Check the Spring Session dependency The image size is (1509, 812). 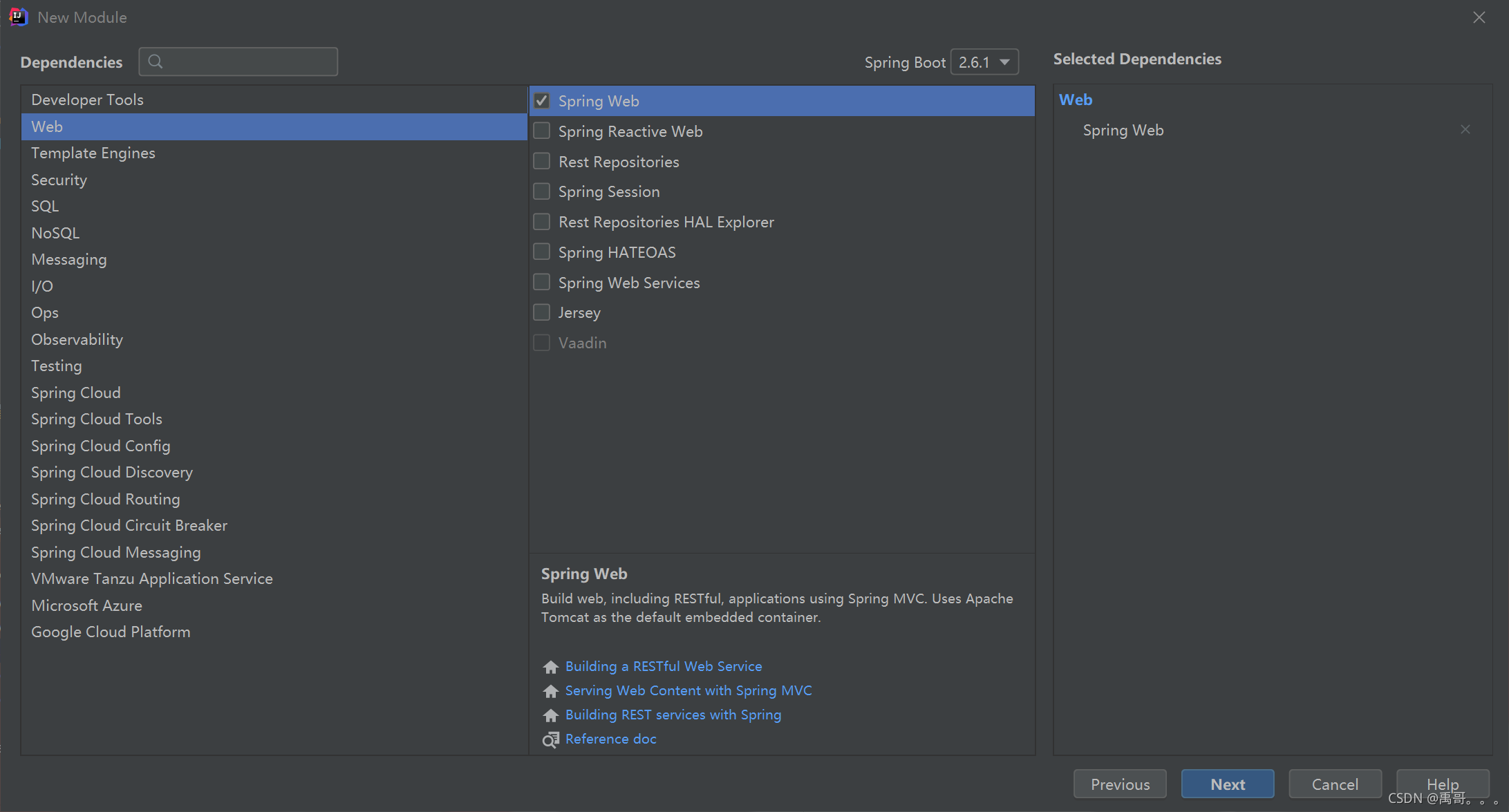click(x=542, y=191)
